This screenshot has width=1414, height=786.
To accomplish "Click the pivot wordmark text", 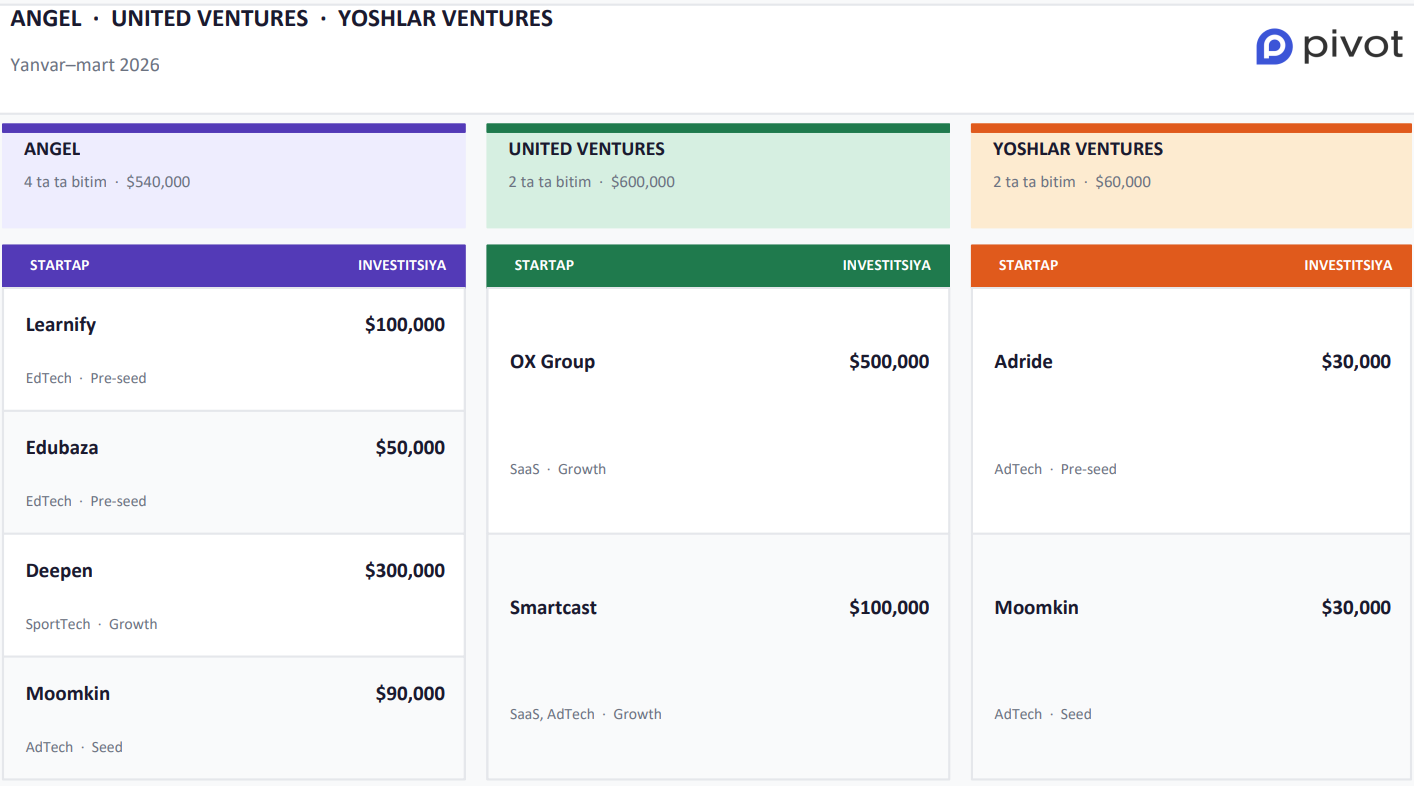I will tap(1352, 46).
